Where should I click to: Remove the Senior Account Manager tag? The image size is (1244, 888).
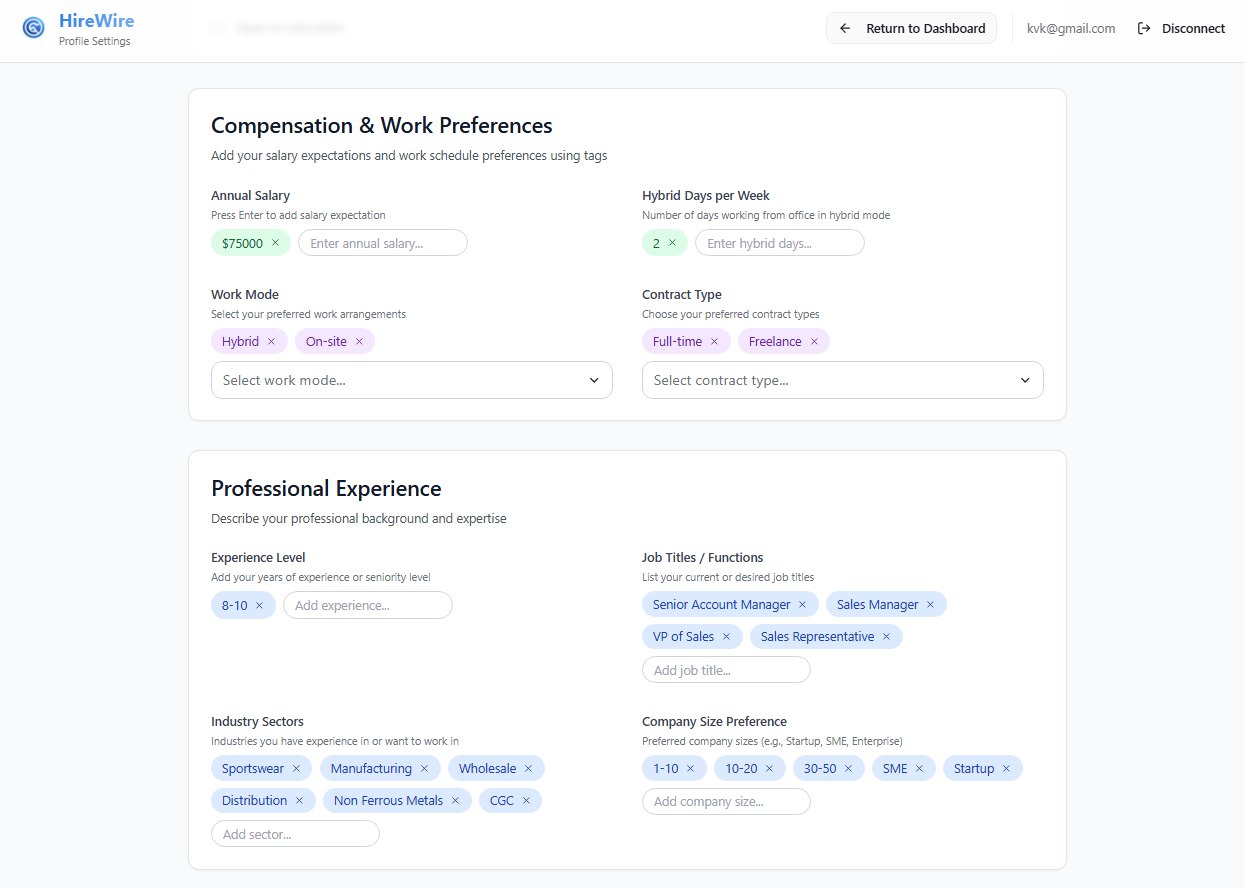(802, 604)
